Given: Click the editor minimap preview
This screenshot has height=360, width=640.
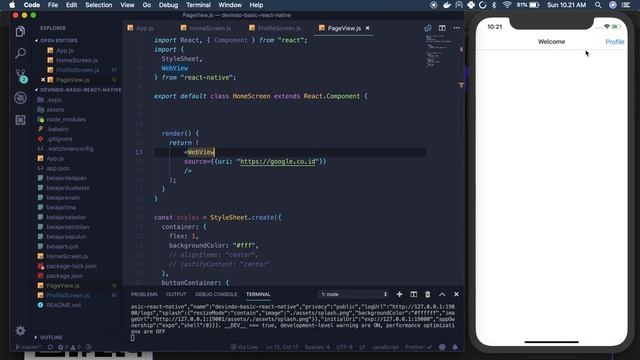Looking at the screenshot, I should pyautogui.click(x=439, y=51).
